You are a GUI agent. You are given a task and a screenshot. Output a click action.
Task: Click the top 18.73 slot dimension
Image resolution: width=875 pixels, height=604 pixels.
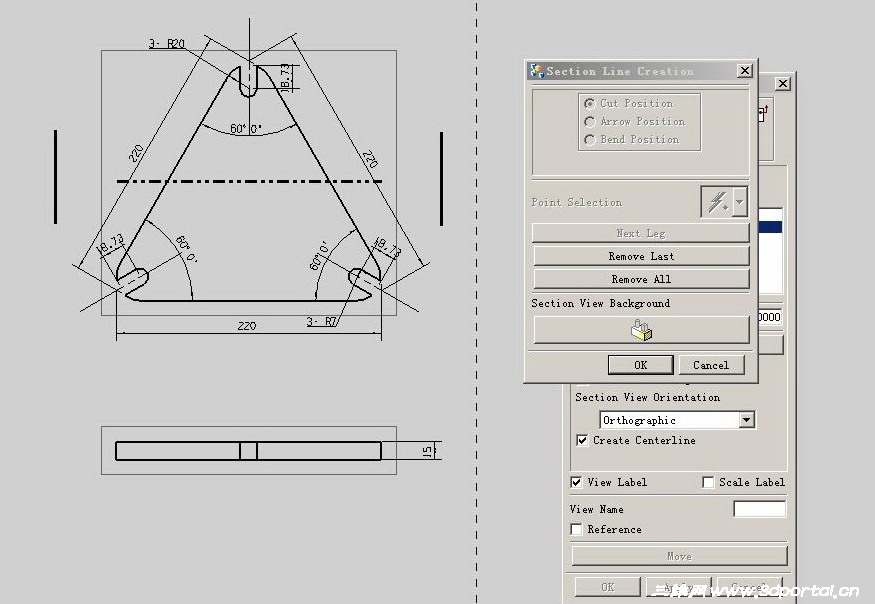285,77
